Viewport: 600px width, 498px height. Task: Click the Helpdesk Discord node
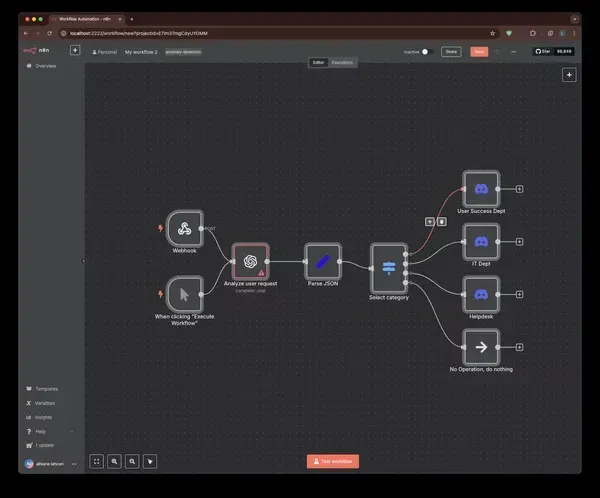point(480,294)
